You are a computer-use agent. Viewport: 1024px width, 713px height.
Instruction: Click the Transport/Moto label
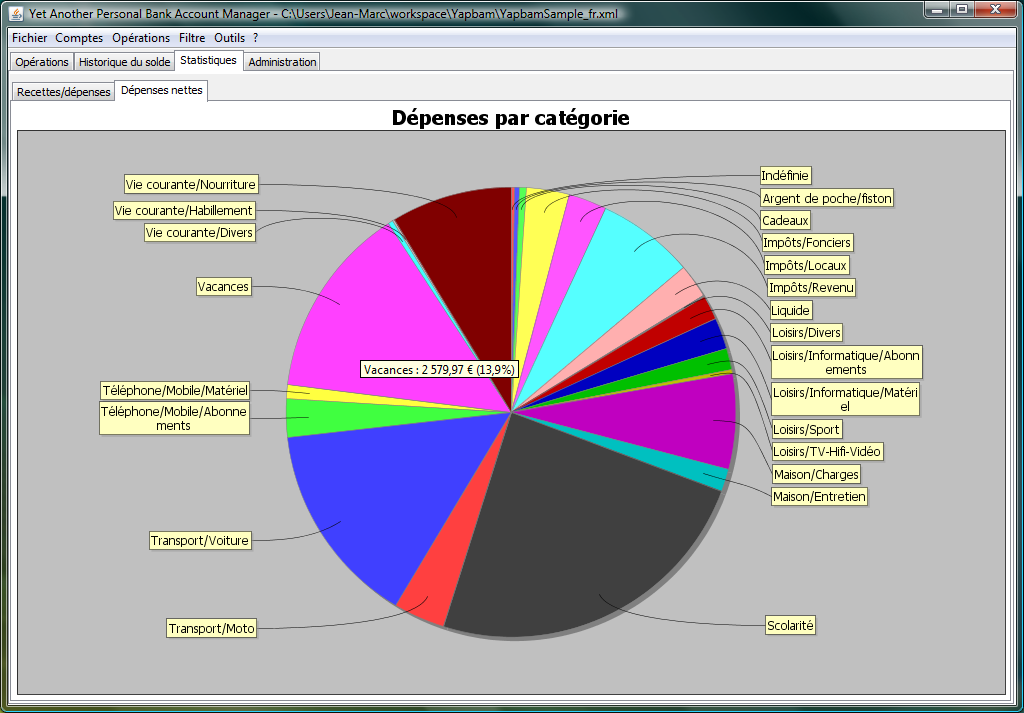[x=212, y=628]
